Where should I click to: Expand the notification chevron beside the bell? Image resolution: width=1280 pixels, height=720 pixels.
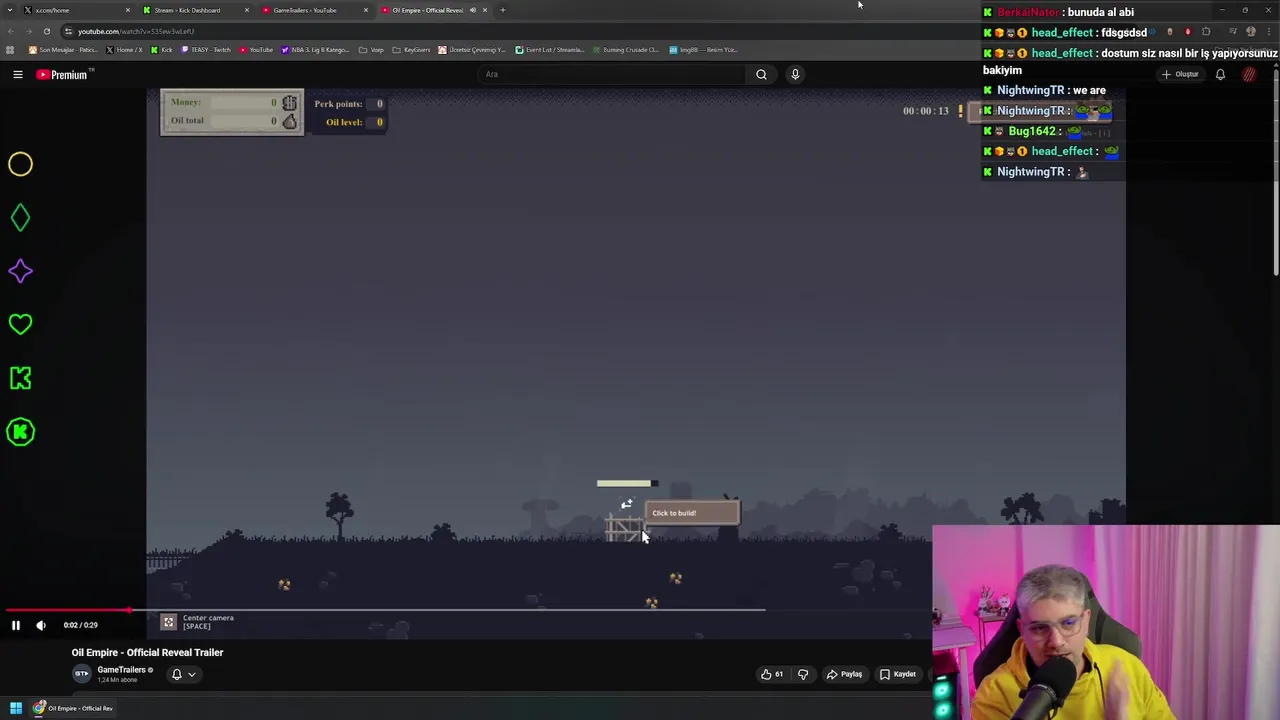(192, 674)
